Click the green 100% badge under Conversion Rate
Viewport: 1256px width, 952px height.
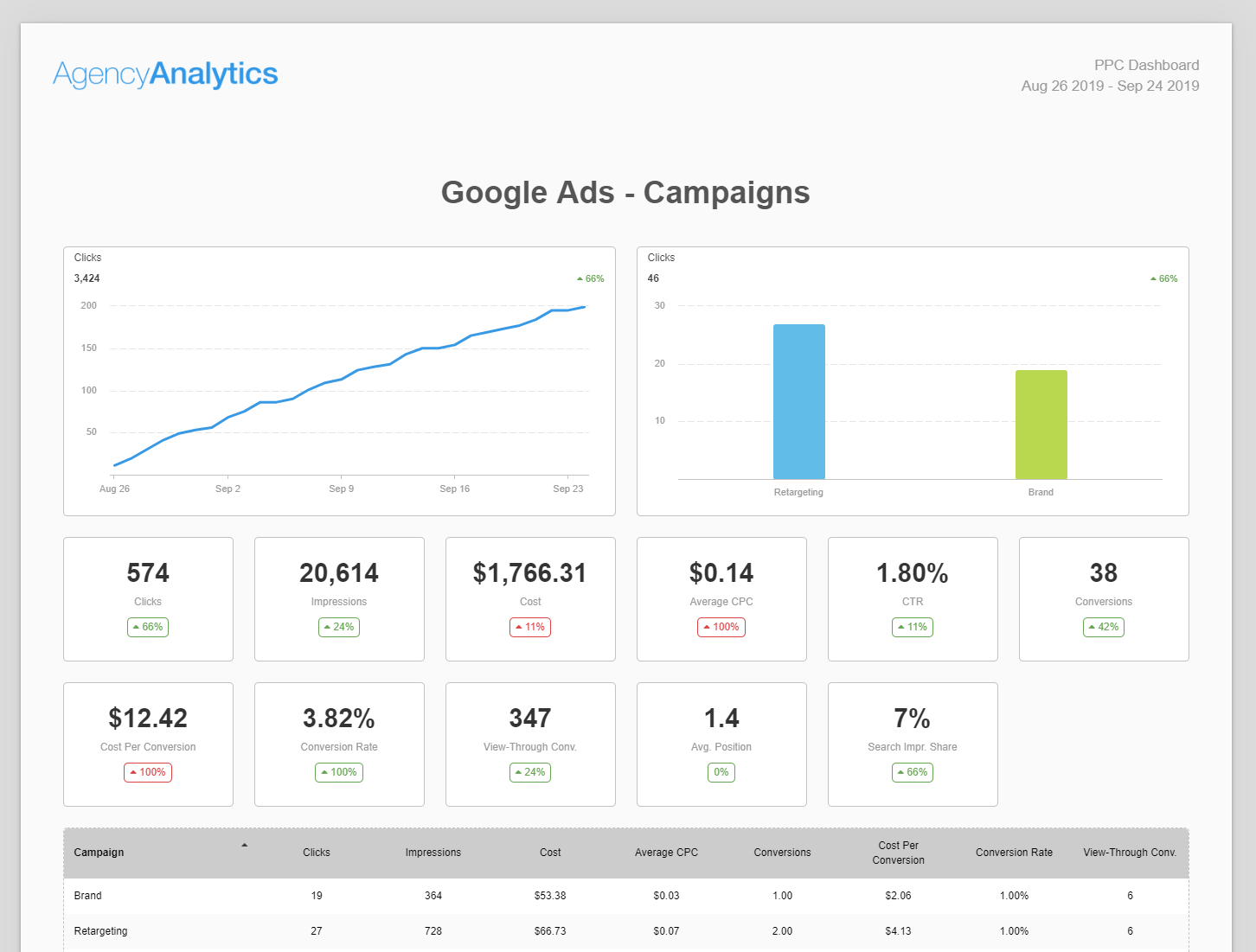coord(339,772)
